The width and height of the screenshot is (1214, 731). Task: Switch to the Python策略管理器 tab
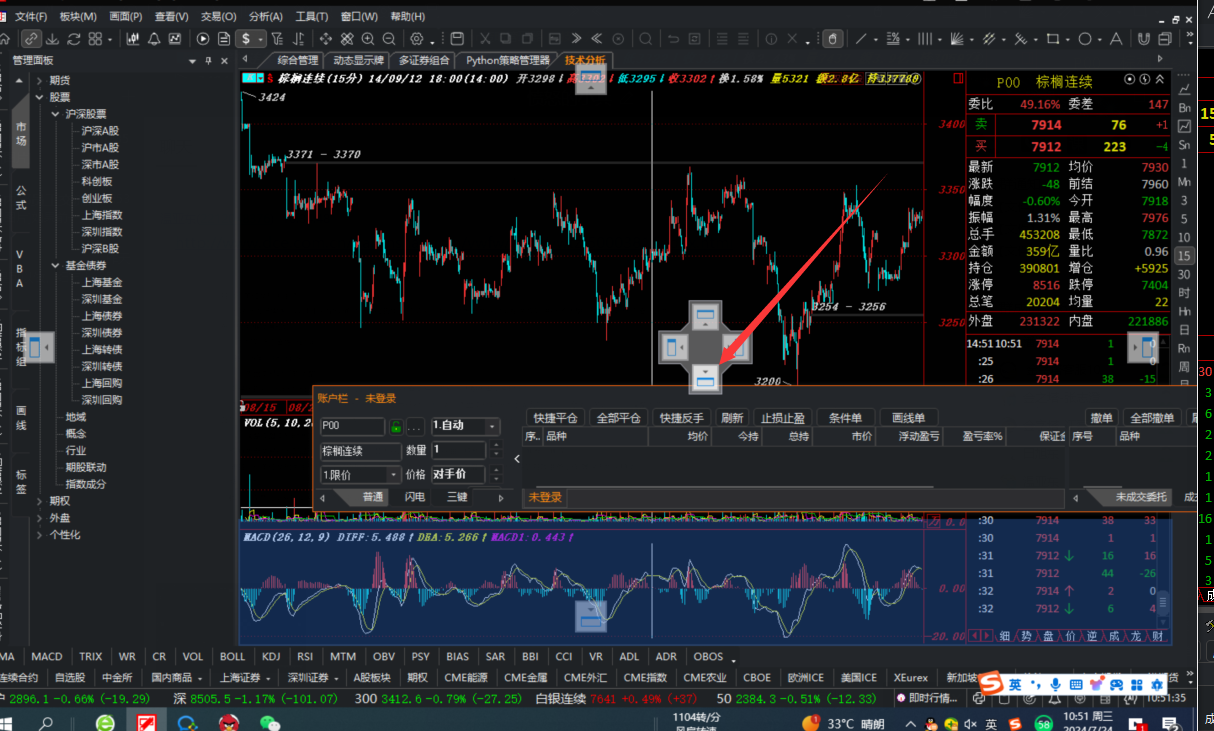coord(507,60)
